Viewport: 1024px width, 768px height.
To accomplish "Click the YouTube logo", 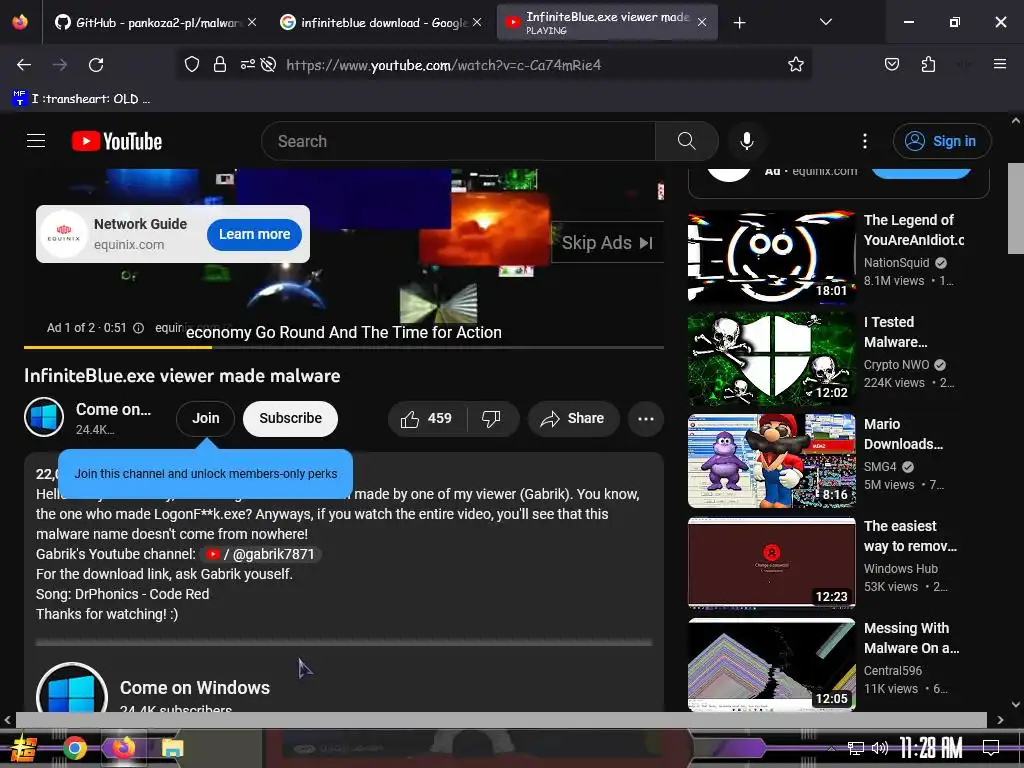I will point(117,141).
